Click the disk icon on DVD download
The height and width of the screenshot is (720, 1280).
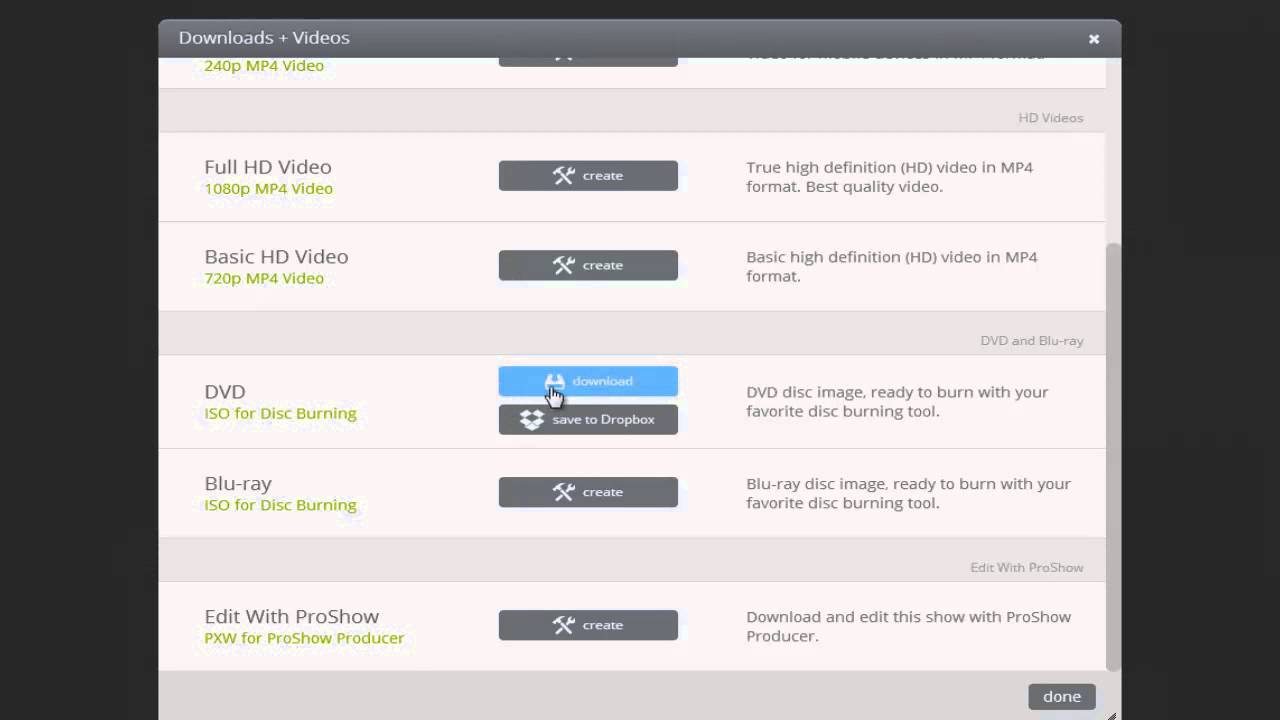pos(554,381)
